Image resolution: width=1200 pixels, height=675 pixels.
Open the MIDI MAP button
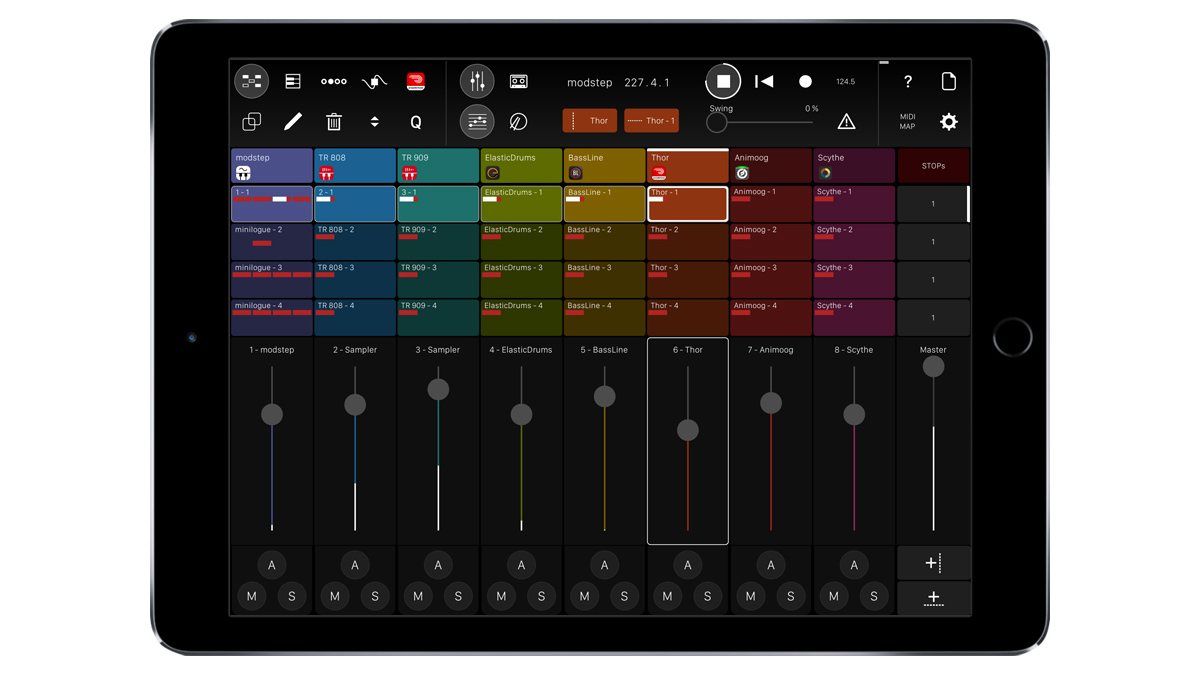[x=908, y=122]
